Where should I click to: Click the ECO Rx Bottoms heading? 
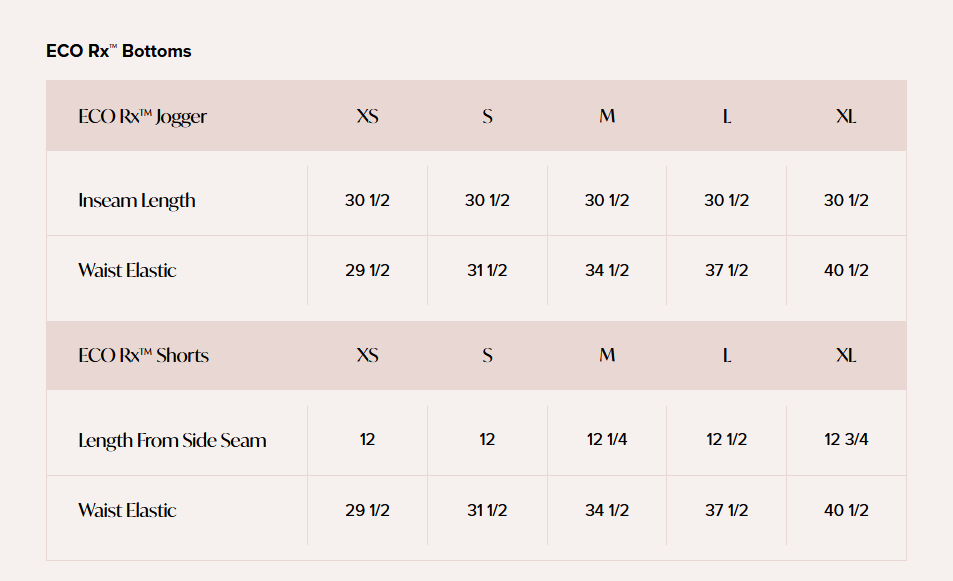click(119, 51)
